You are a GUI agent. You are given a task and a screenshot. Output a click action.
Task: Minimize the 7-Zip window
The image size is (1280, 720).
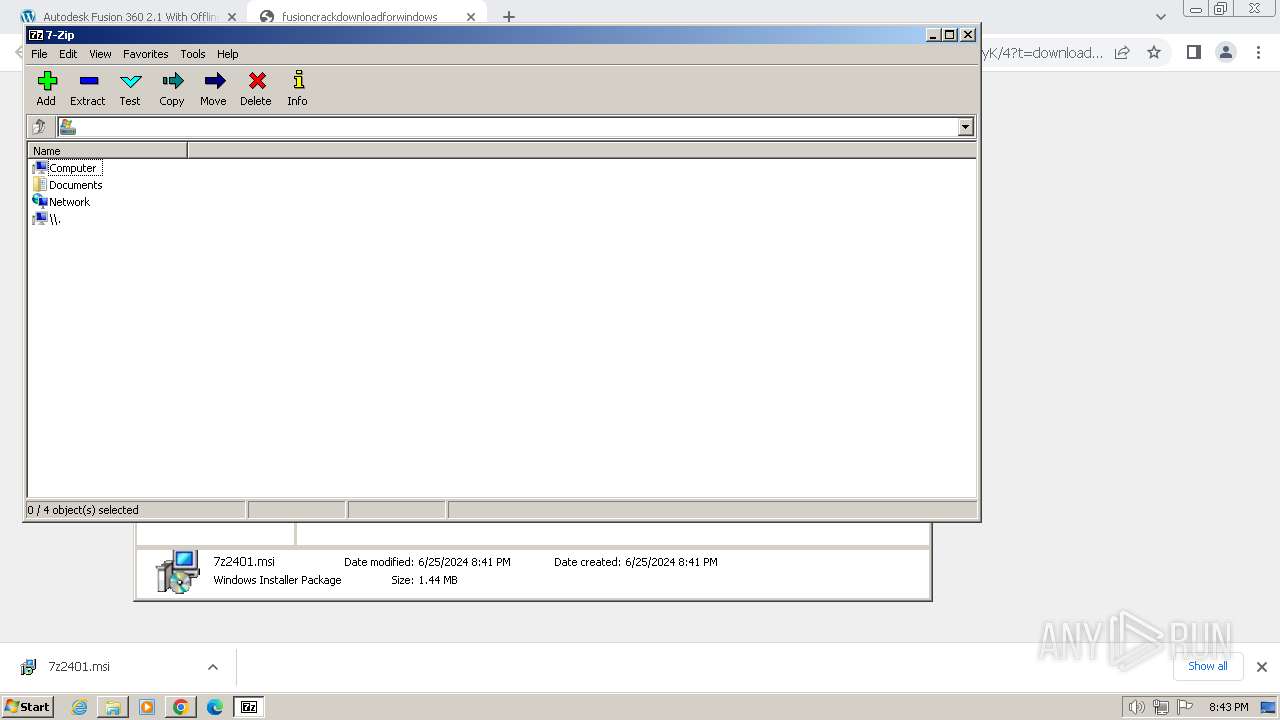[x=933, y=35]
